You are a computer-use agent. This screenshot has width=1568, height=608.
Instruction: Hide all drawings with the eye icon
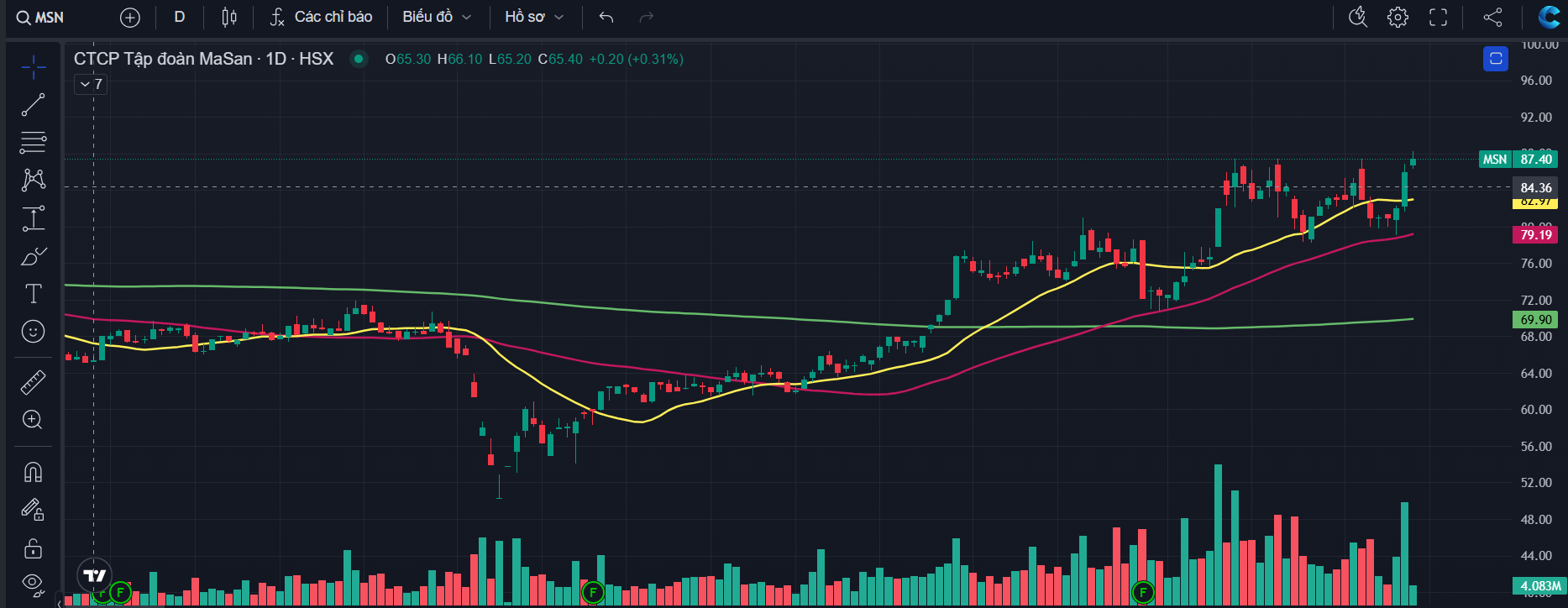(x=34, y=583)
